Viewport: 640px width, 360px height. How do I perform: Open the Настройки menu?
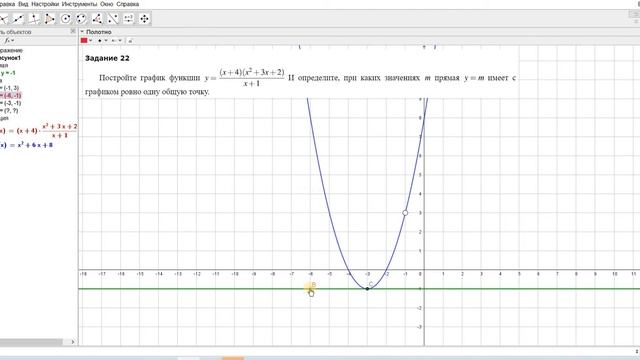45,4
